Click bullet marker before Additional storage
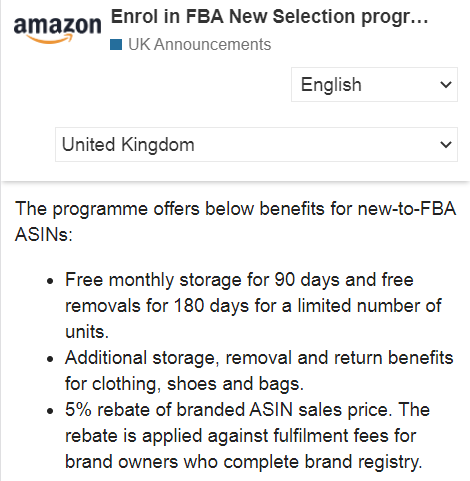470x481 pixels. 50,359
